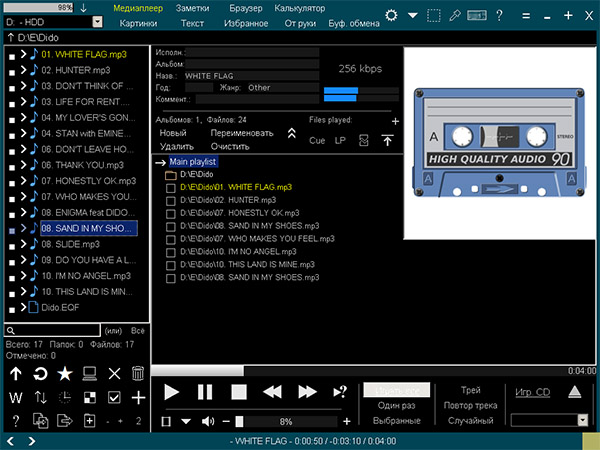Screen dimensions: 600x450
Task: Click the eject triangle icon
Action: coord(574,393)
